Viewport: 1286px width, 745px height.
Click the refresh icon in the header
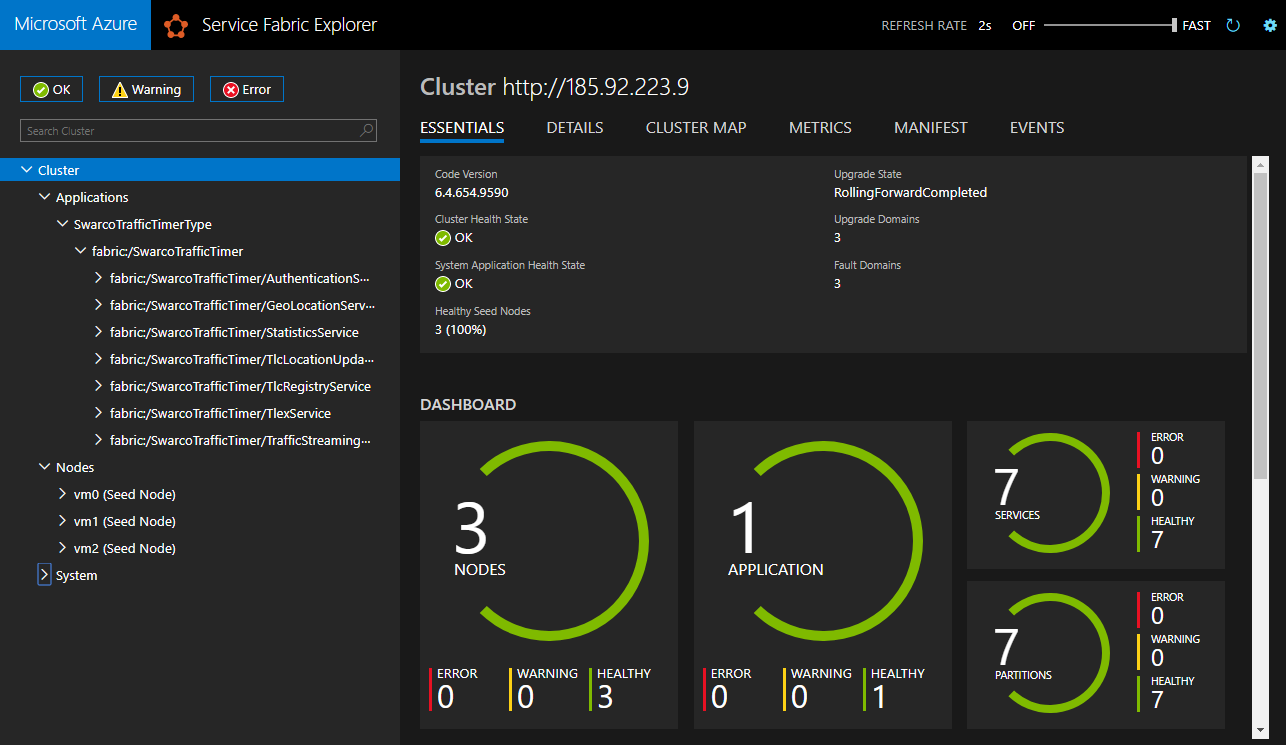click(x=1233, y=26)
